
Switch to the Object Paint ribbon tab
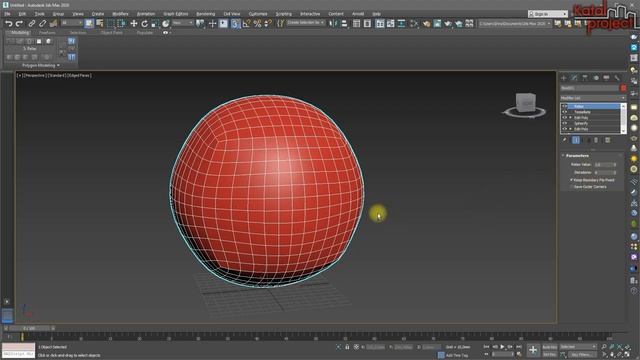point(111,33)
